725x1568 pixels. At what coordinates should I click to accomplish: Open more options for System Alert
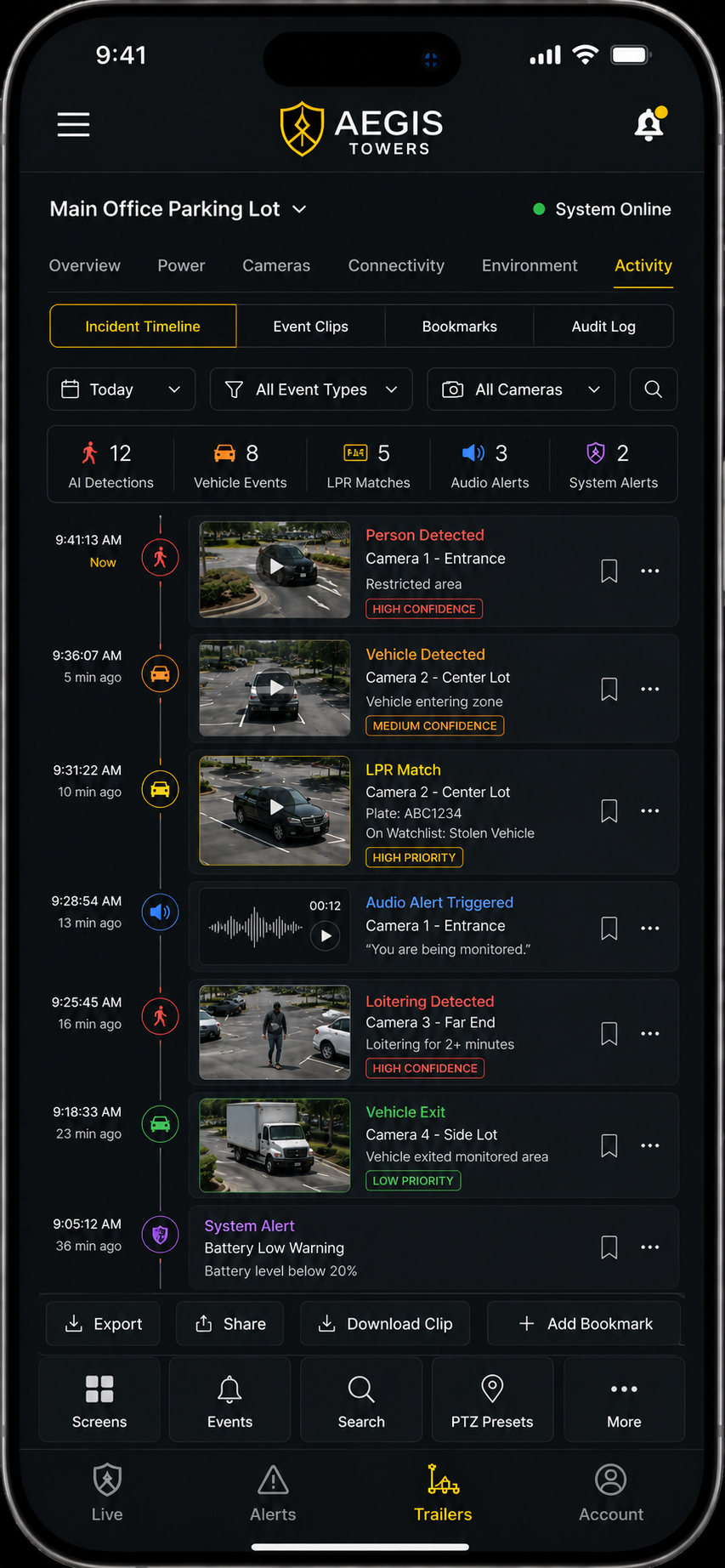(650, 1247)
